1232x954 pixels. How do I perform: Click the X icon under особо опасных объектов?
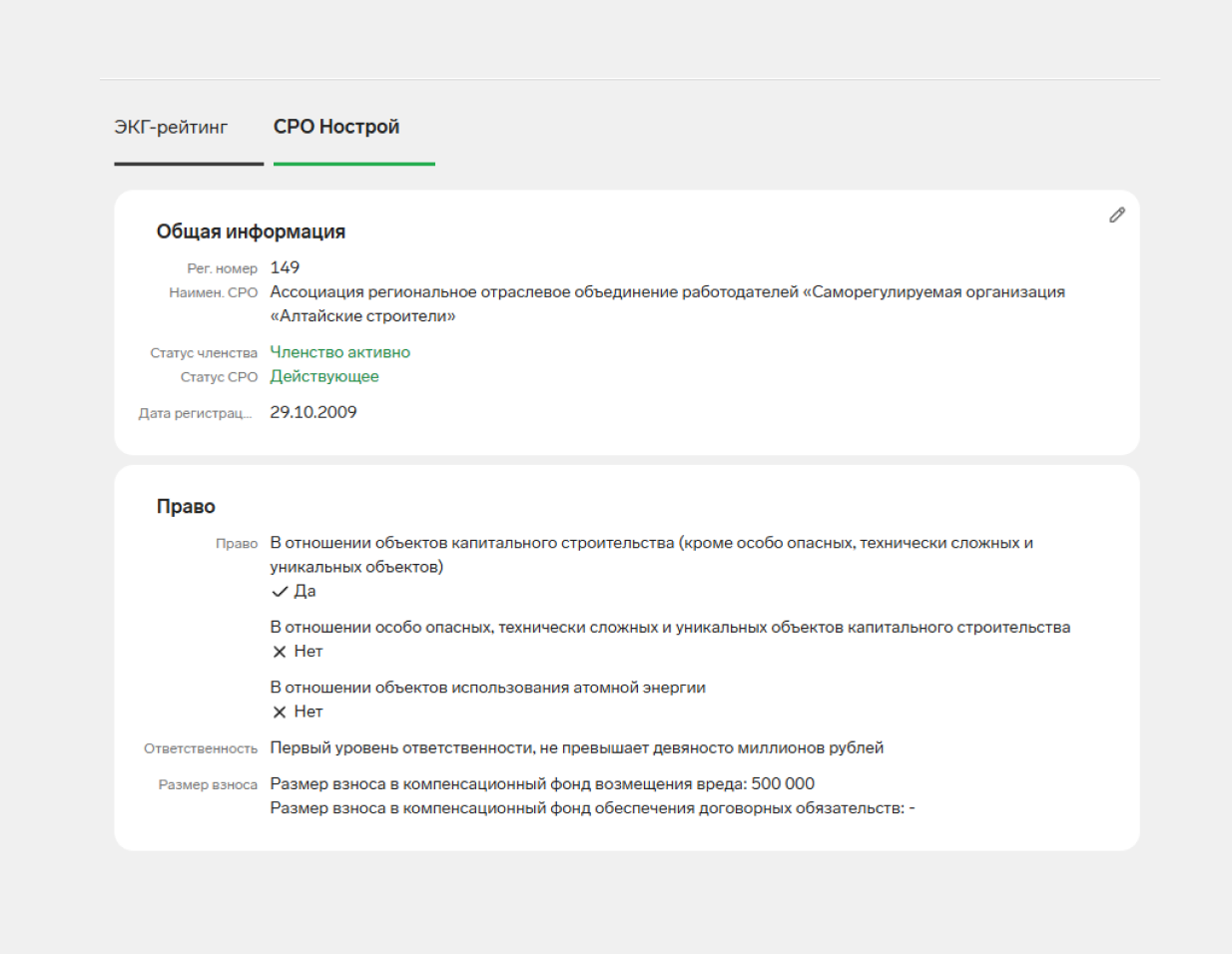pos(280,652)
